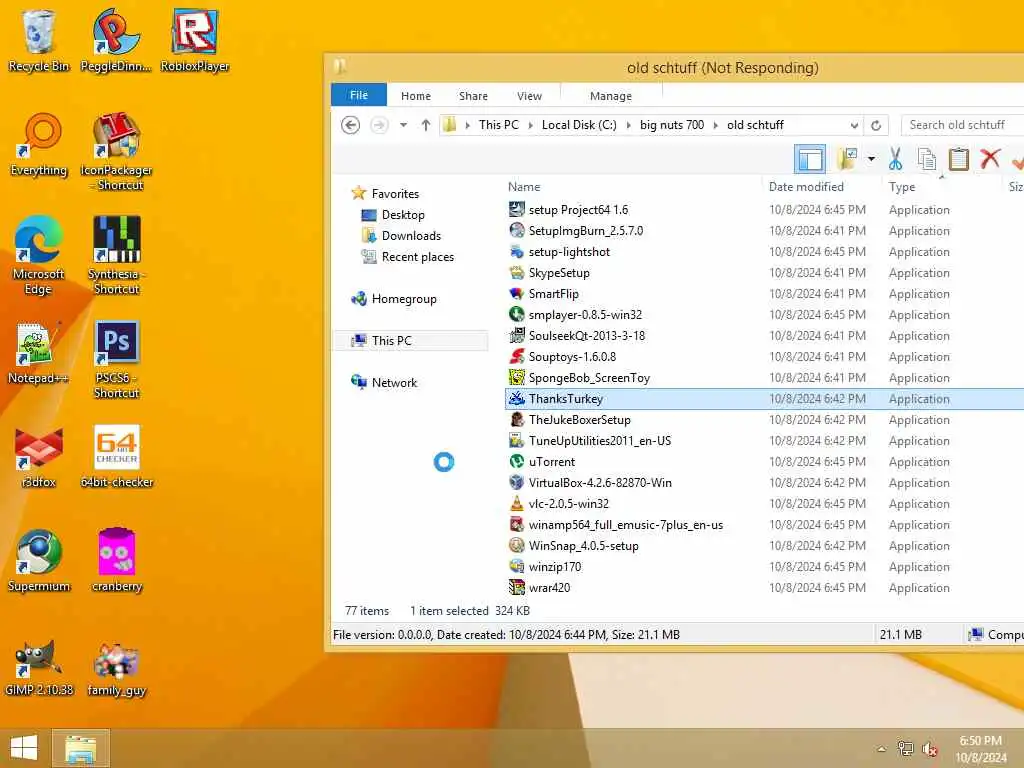Expand address bar history dropdown
1024x768 pixels.
tap(854, 125)
